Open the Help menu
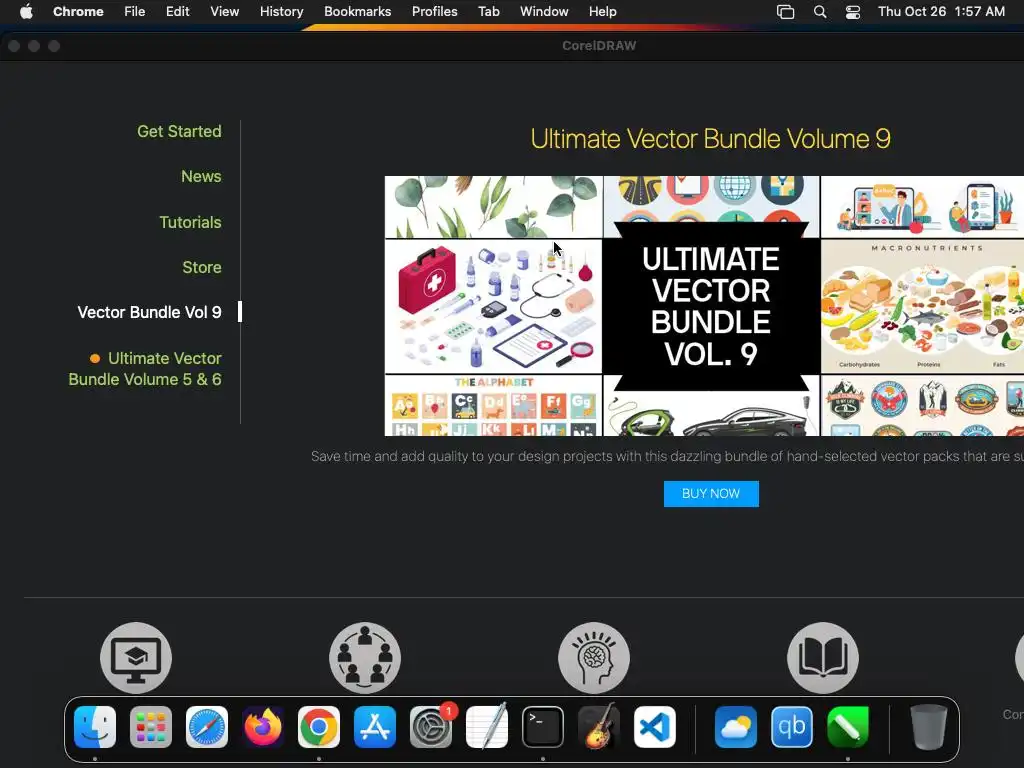 602,12
